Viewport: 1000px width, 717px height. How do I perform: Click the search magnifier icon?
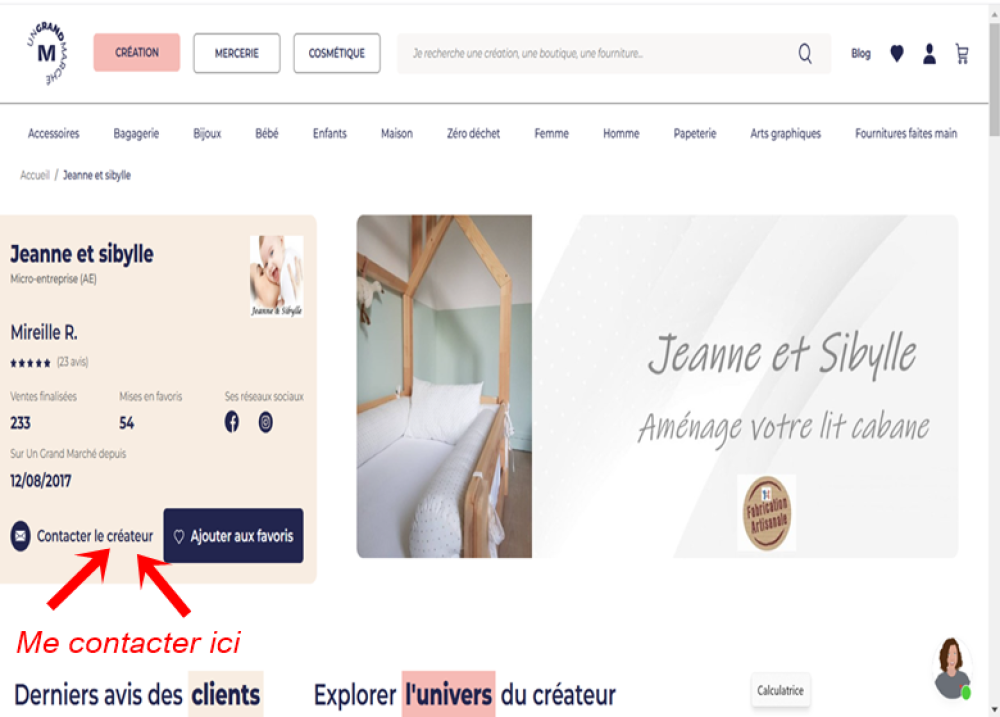coord(805,54)
